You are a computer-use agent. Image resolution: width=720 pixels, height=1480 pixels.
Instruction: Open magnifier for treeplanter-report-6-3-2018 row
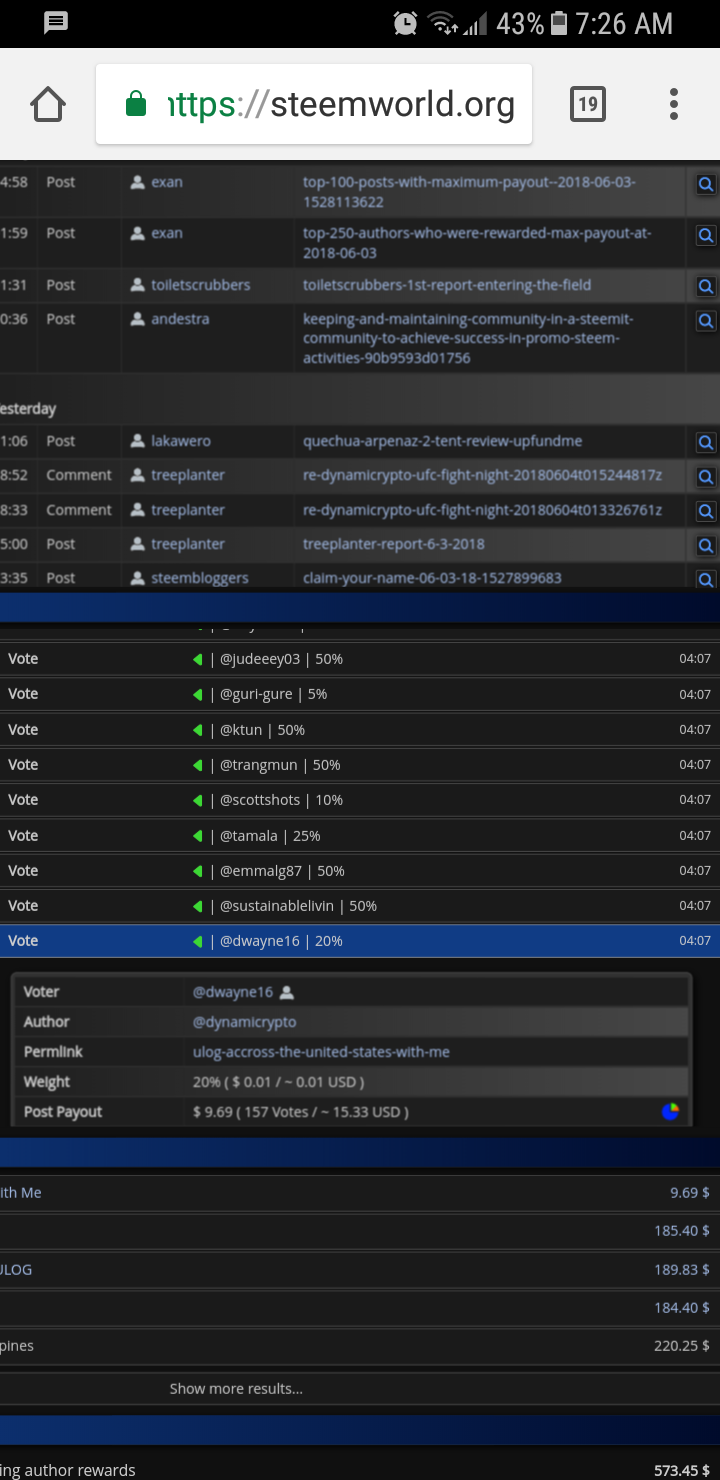click(706, 545)
